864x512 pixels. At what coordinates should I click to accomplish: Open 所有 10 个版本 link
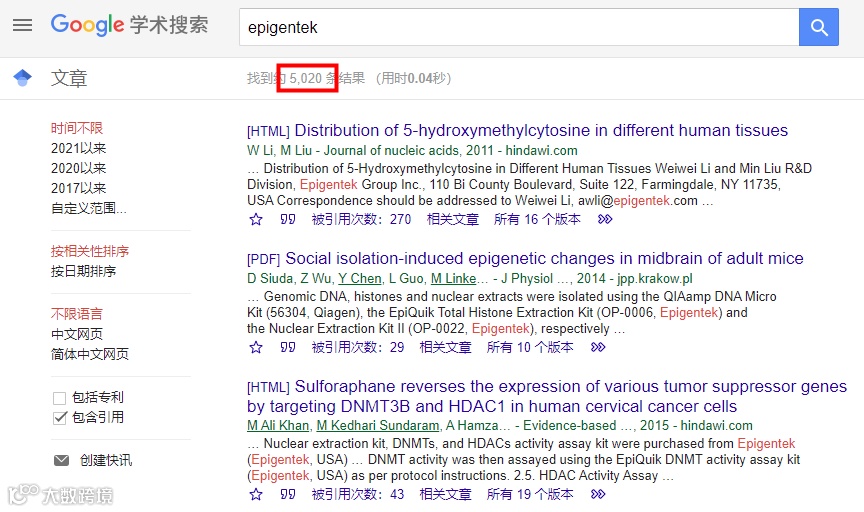pos(530,347)
